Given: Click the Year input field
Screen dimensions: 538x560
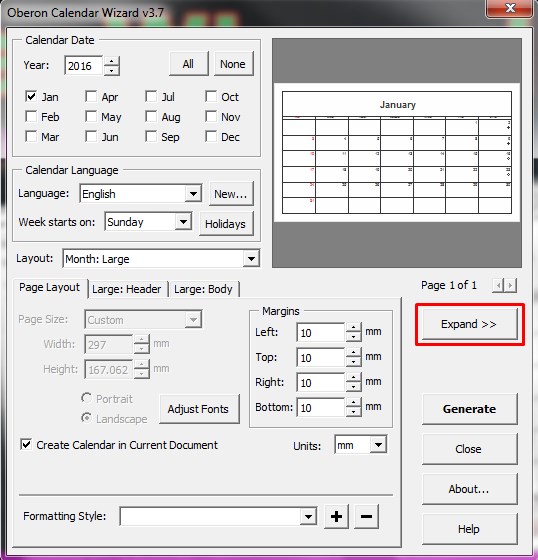Looking at the screenshot, I should (84, 66).
